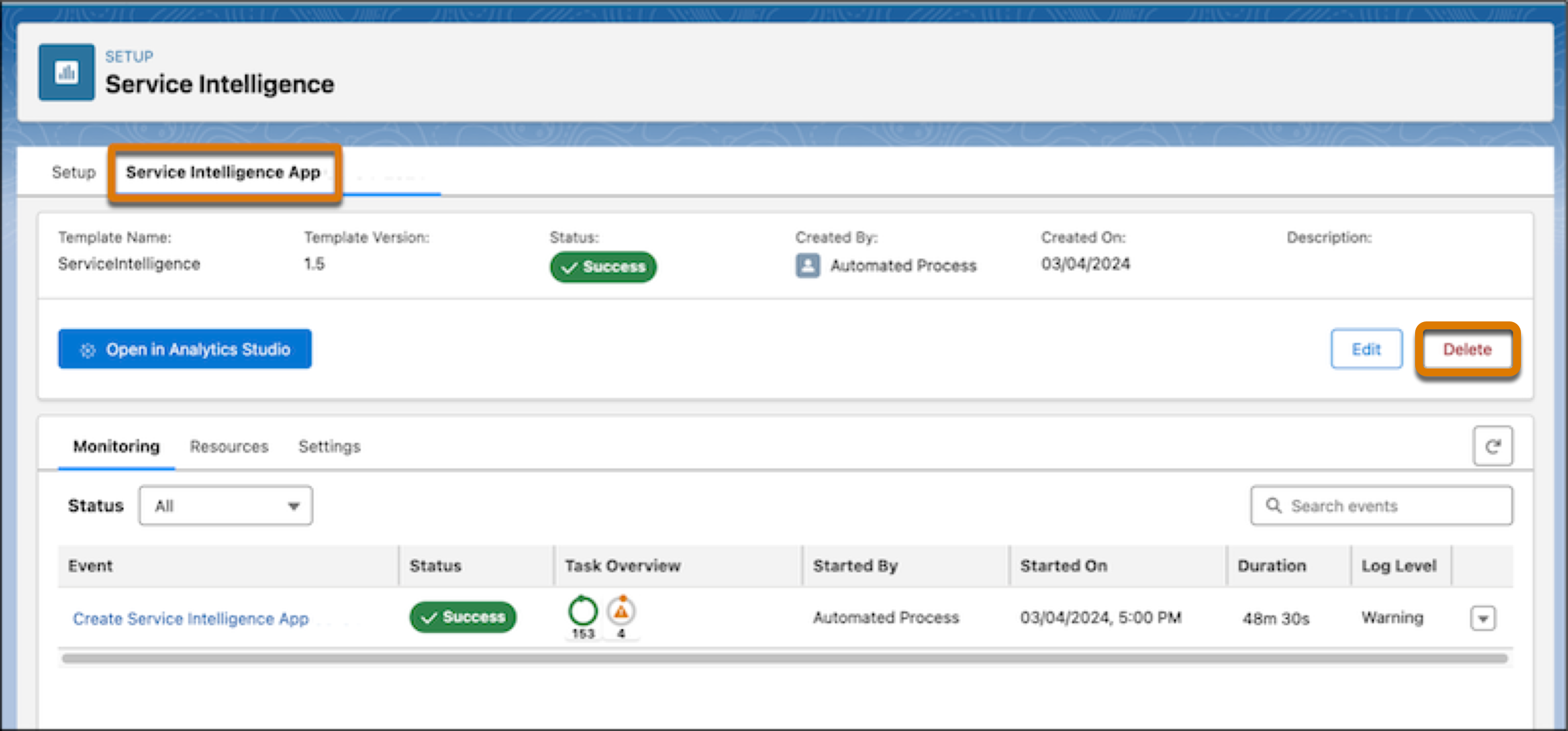Click the red Delete button
This screenshot has width=1568, height=731.
click(1467, 349)
